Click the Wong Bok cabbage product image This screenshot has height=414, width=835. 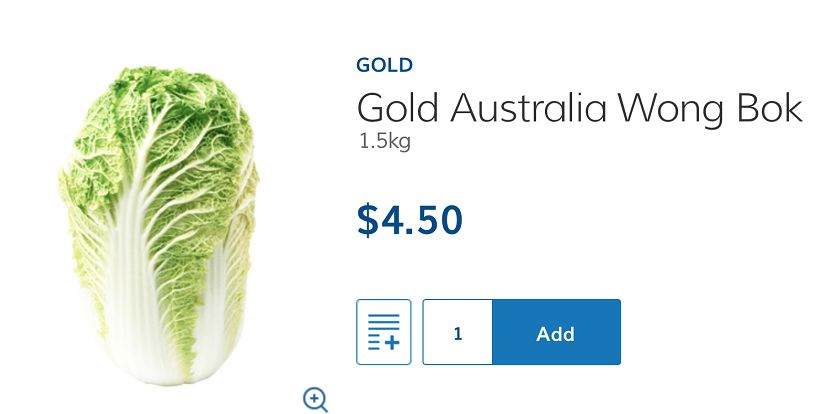click(x=159, y=225)
